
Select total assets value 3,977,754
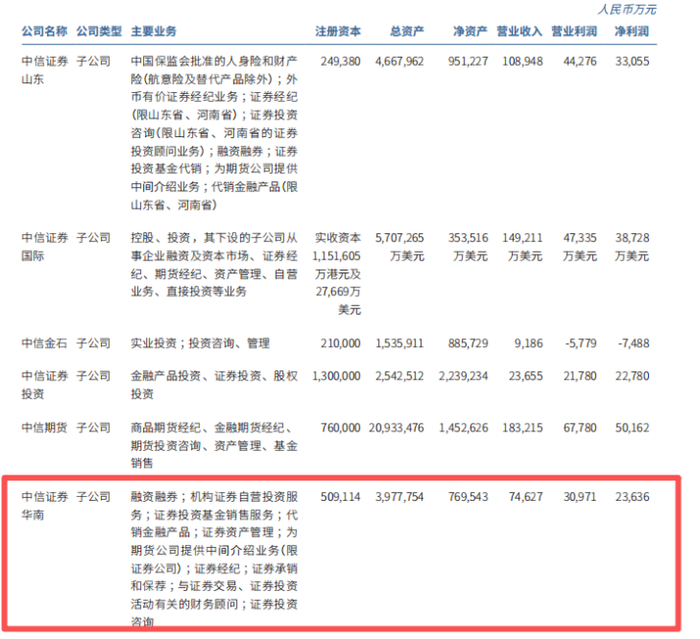click(x=399, y=497)
